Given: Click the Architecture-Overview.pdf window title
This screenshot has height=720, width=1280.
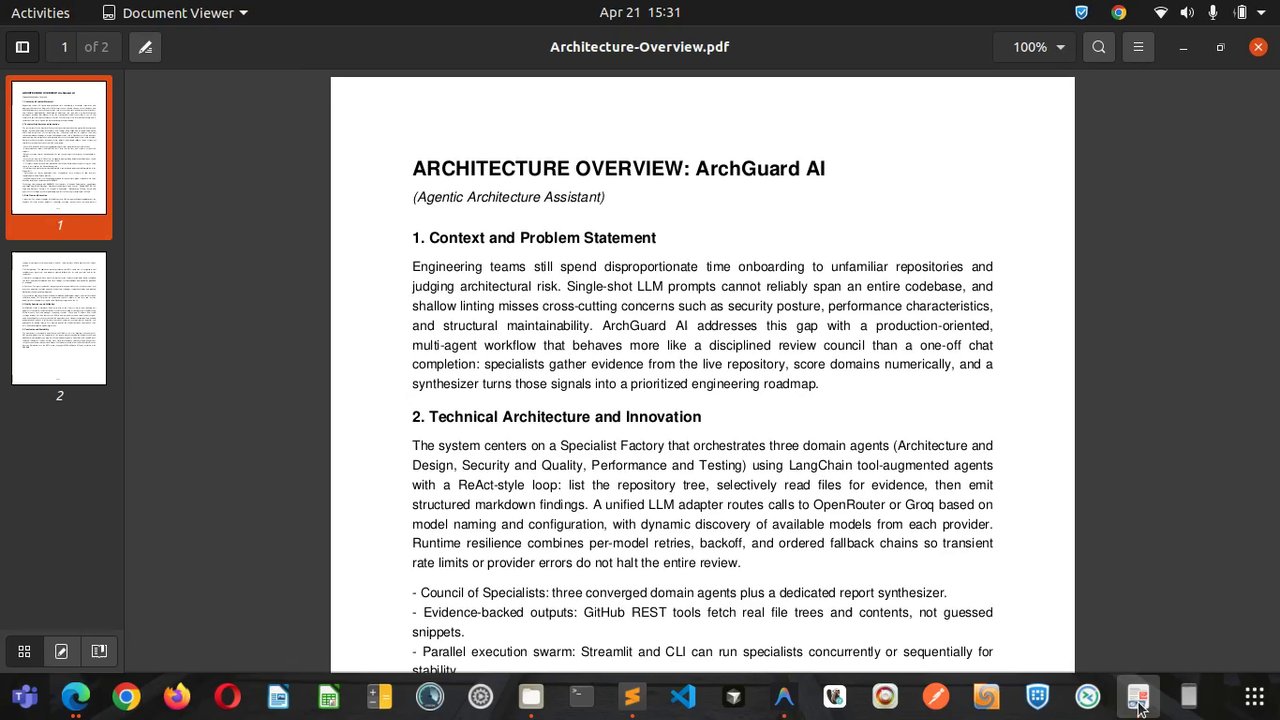Looking at the screenshot, I should pos(639,47).
